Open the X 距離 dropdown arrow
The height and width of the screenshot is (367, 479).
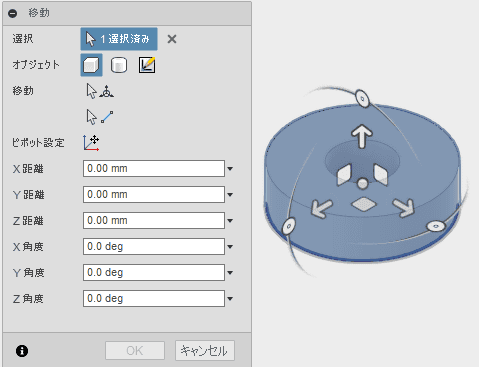pyautogui.click(x=230, y=169)
